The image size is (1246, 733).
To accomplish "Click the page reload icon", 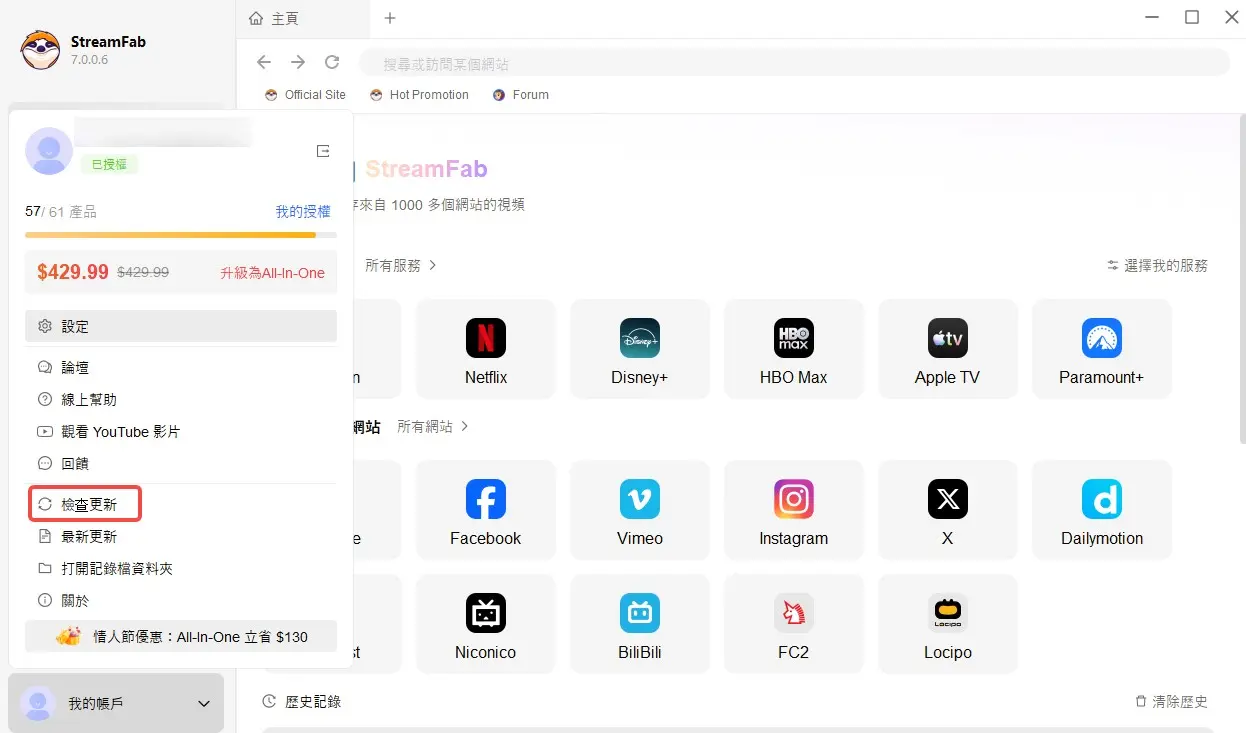I will coord(332,62).
